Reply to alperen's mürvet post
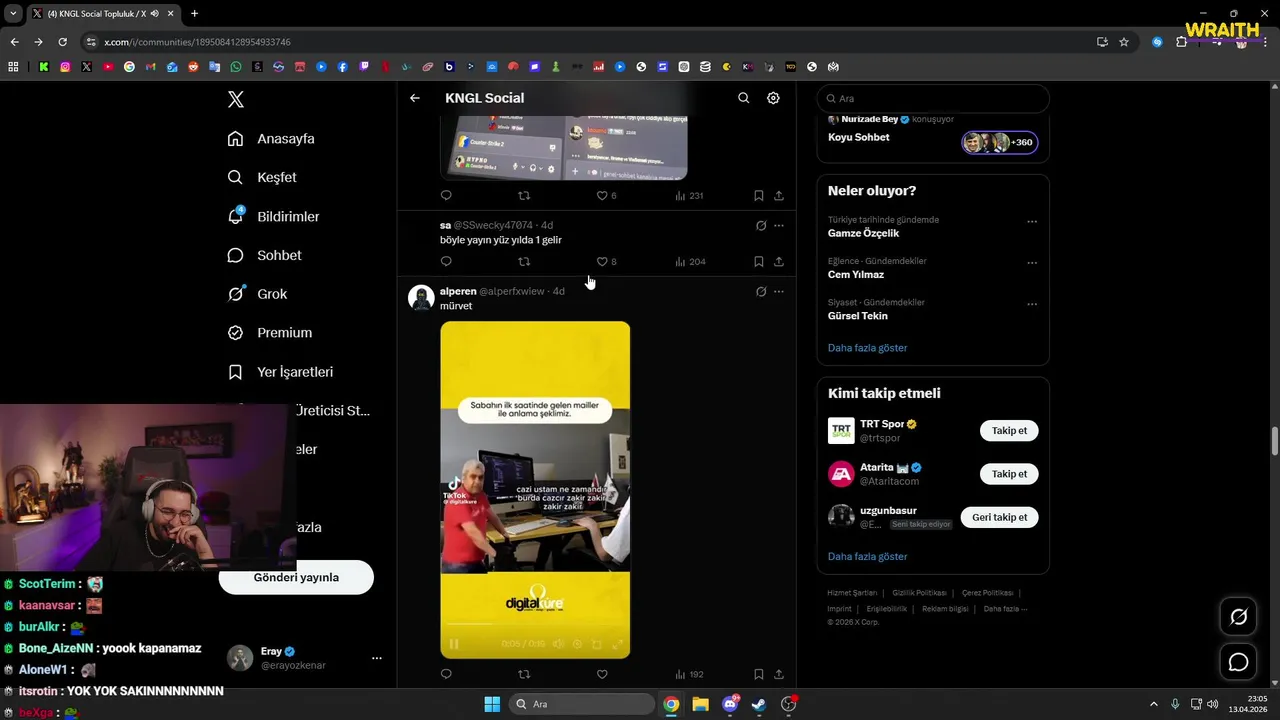The width and height of the screenshot is (1280, 720). point(446,675)
